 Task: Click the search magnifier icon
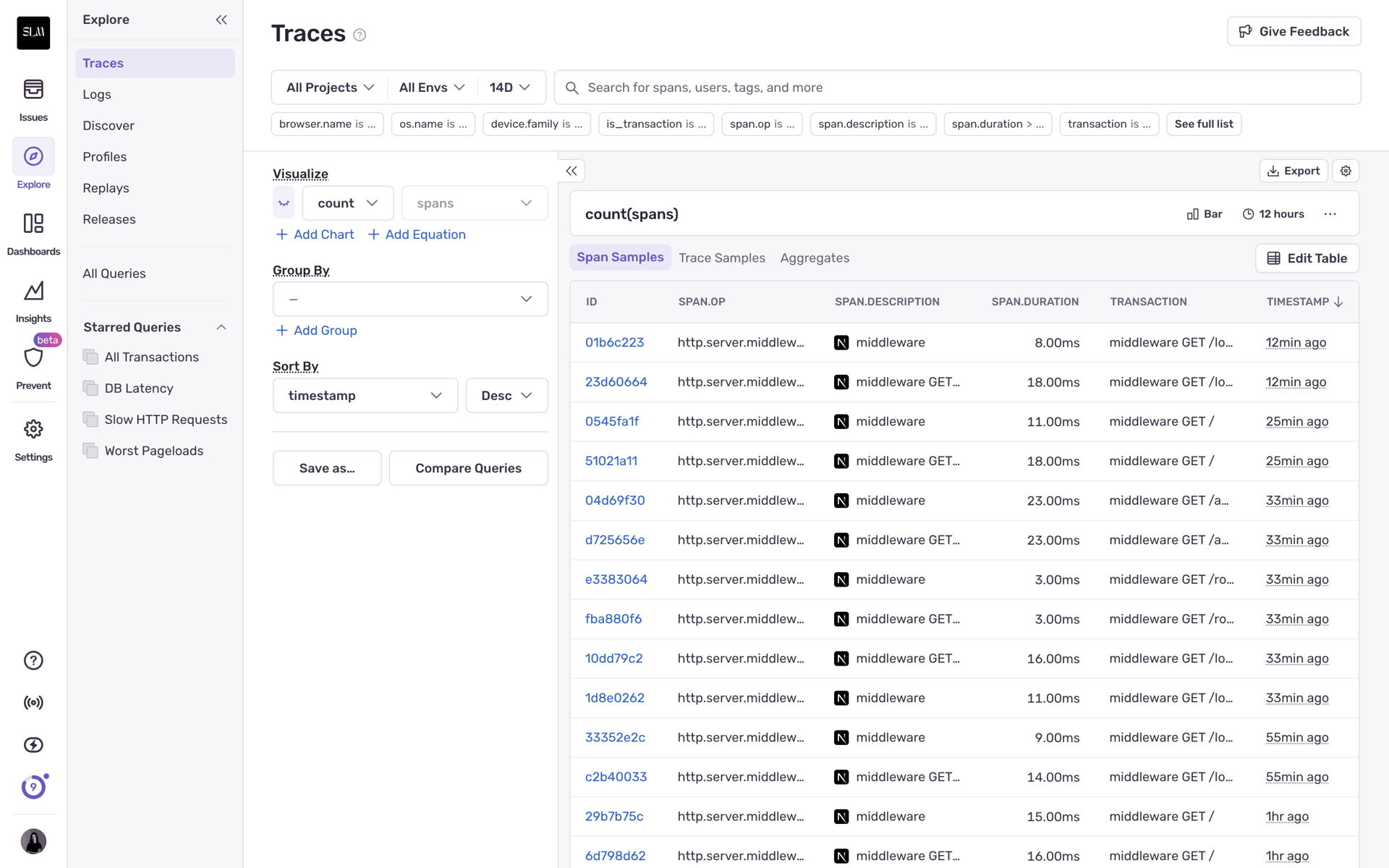point(572,88)
